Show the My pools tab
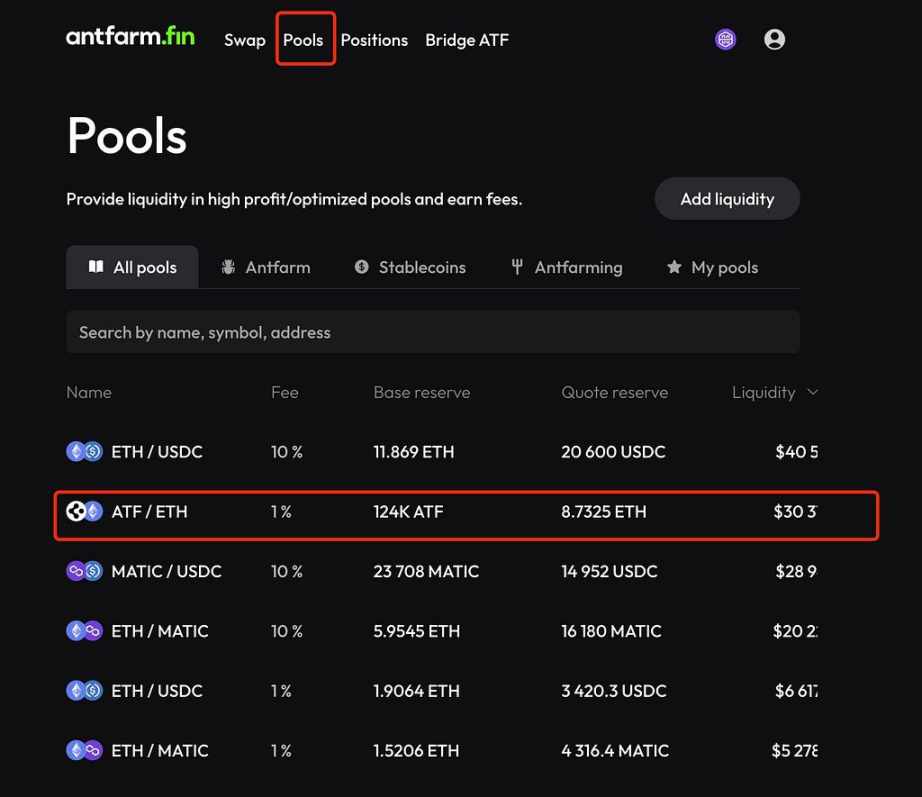 (712, 268)
